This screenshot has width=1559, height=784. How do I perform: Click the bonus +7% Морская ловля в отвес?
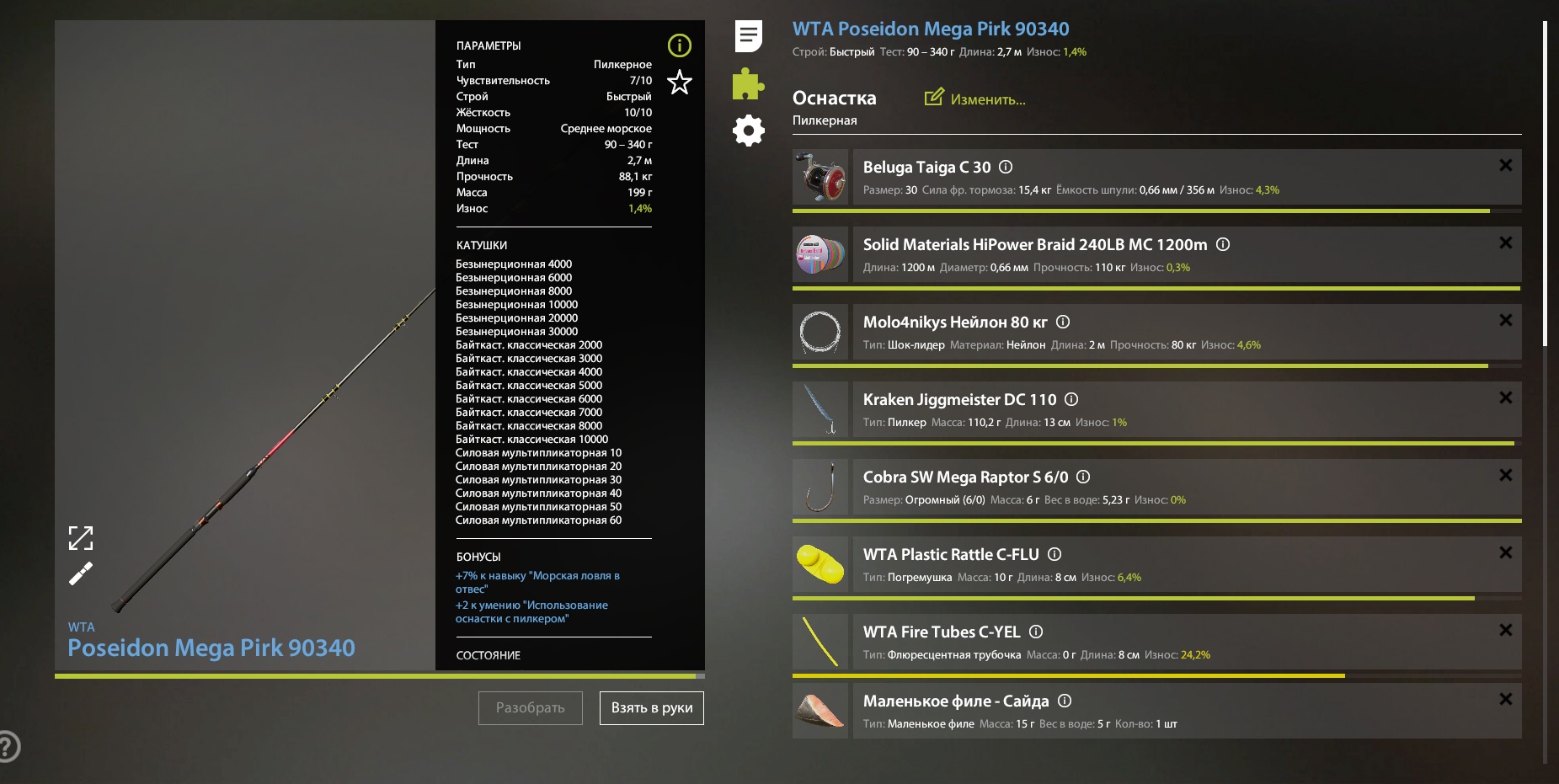tap(537, 582)
